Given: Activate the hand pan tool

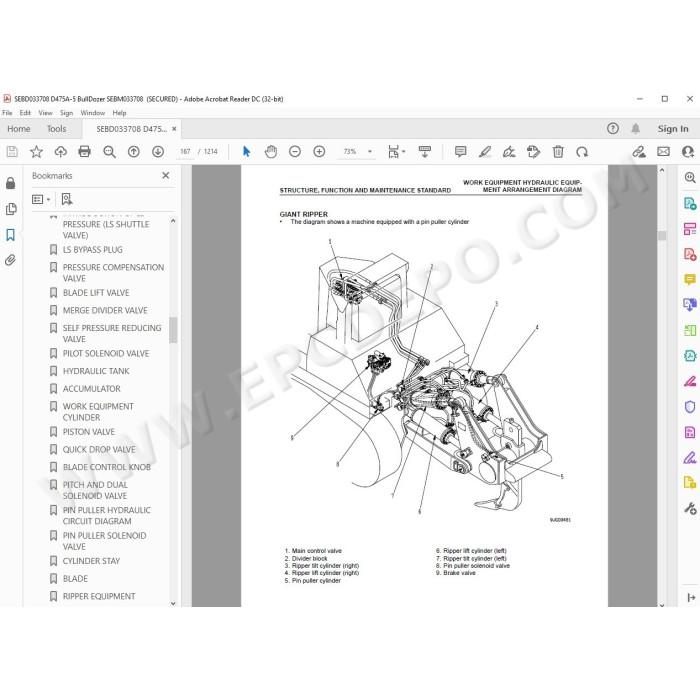Looking at the screenshot, I should point(271,152).
